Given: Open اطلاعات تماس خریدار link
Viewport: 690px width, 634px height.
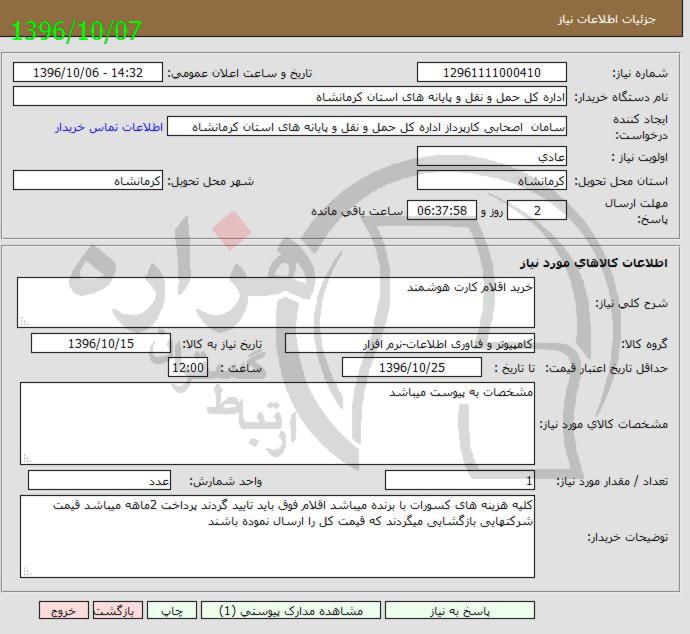Looking at the screenshot, I should (109, 127).
